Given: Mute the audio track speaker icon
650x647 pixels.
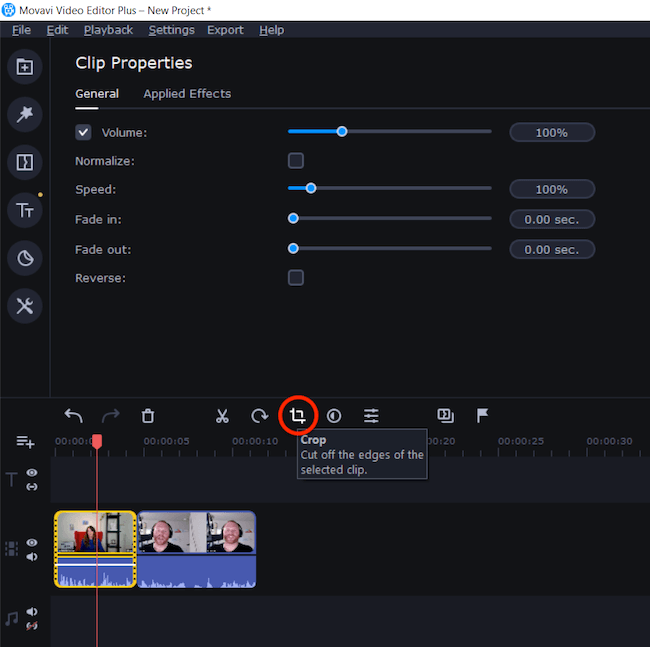Looking at the screenshot, I should tap(32, 612).
